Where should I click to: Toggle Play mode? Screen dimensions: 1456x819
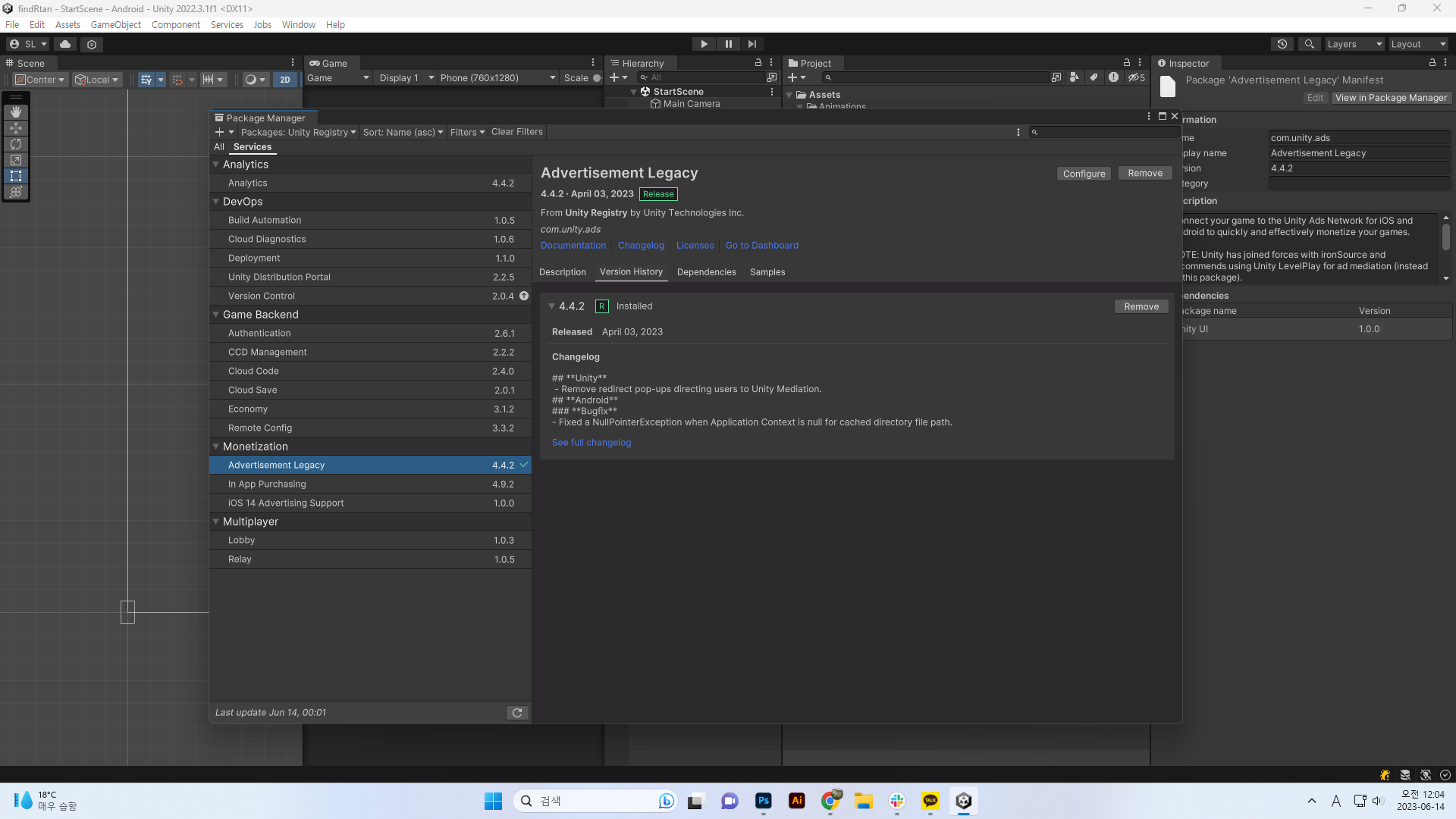pos(704,44)
